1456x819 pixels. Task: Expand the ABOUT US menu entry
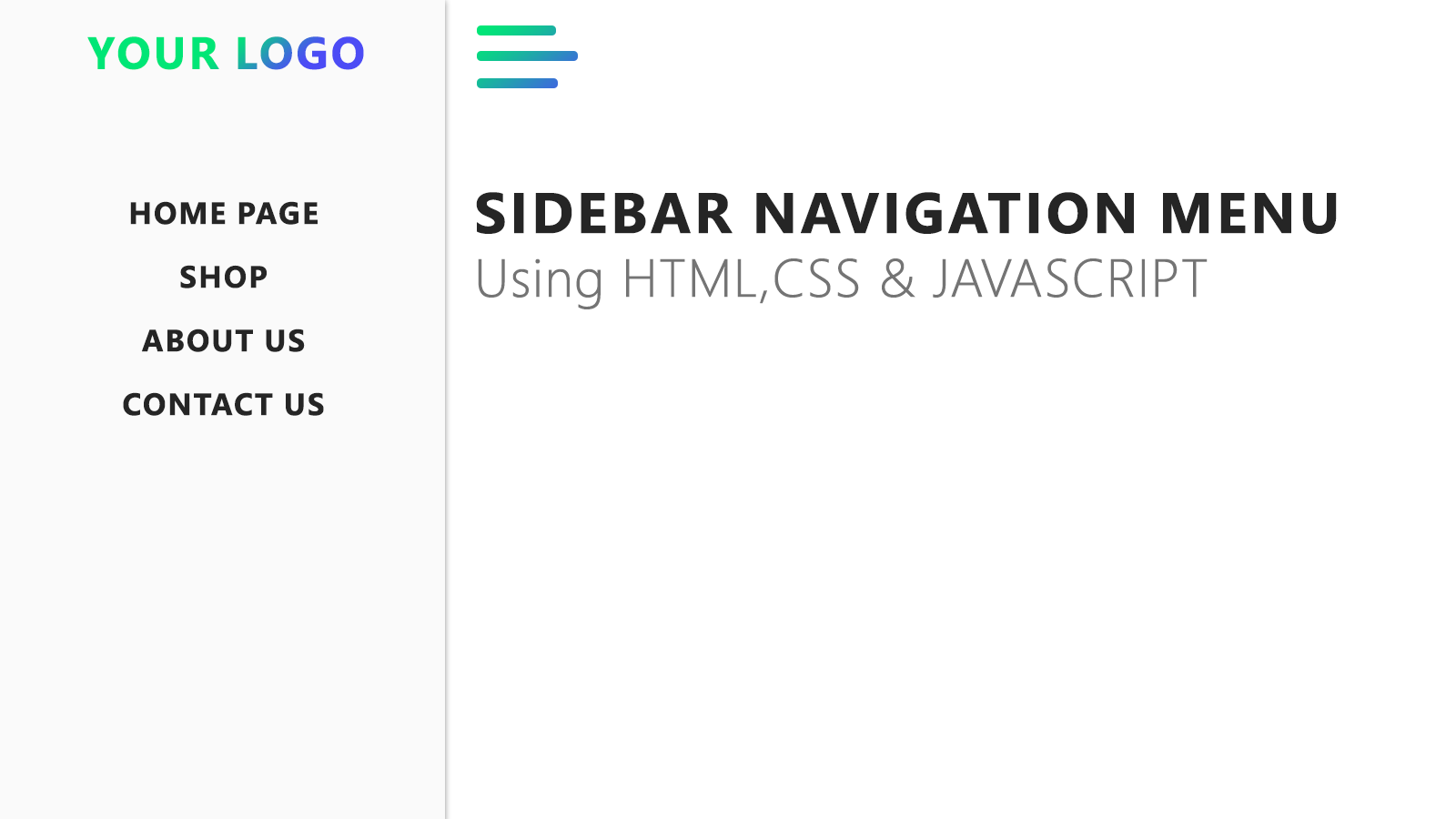click(x=224, y=340)
